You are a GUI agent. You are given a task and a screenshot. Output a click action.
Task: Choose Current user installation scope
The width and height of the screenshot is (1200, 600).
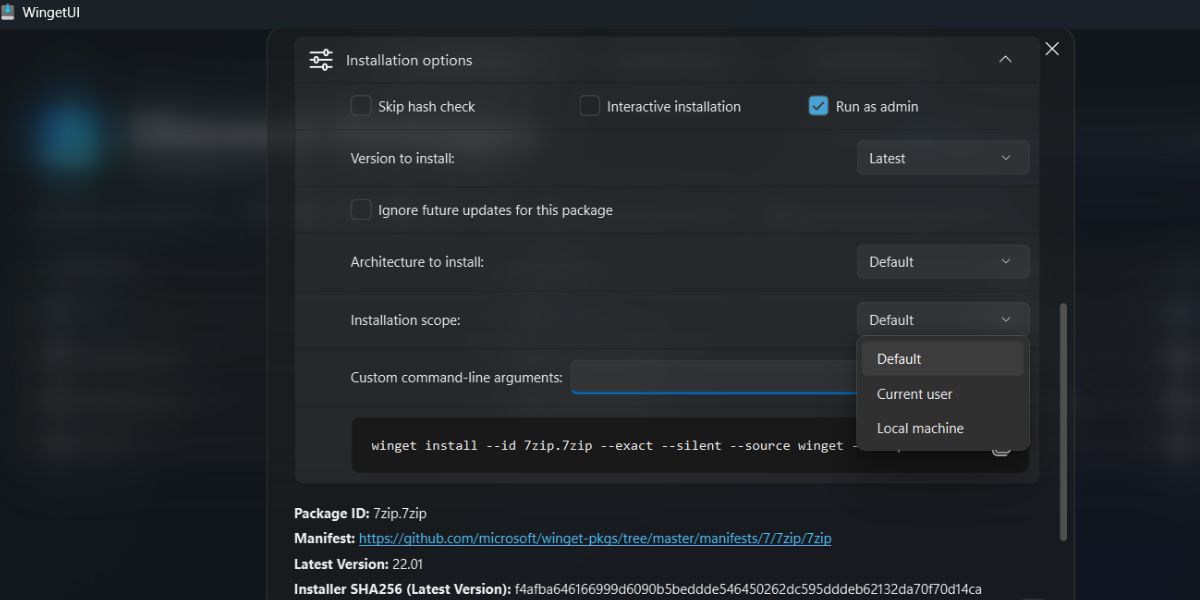(x=943, y=394)
